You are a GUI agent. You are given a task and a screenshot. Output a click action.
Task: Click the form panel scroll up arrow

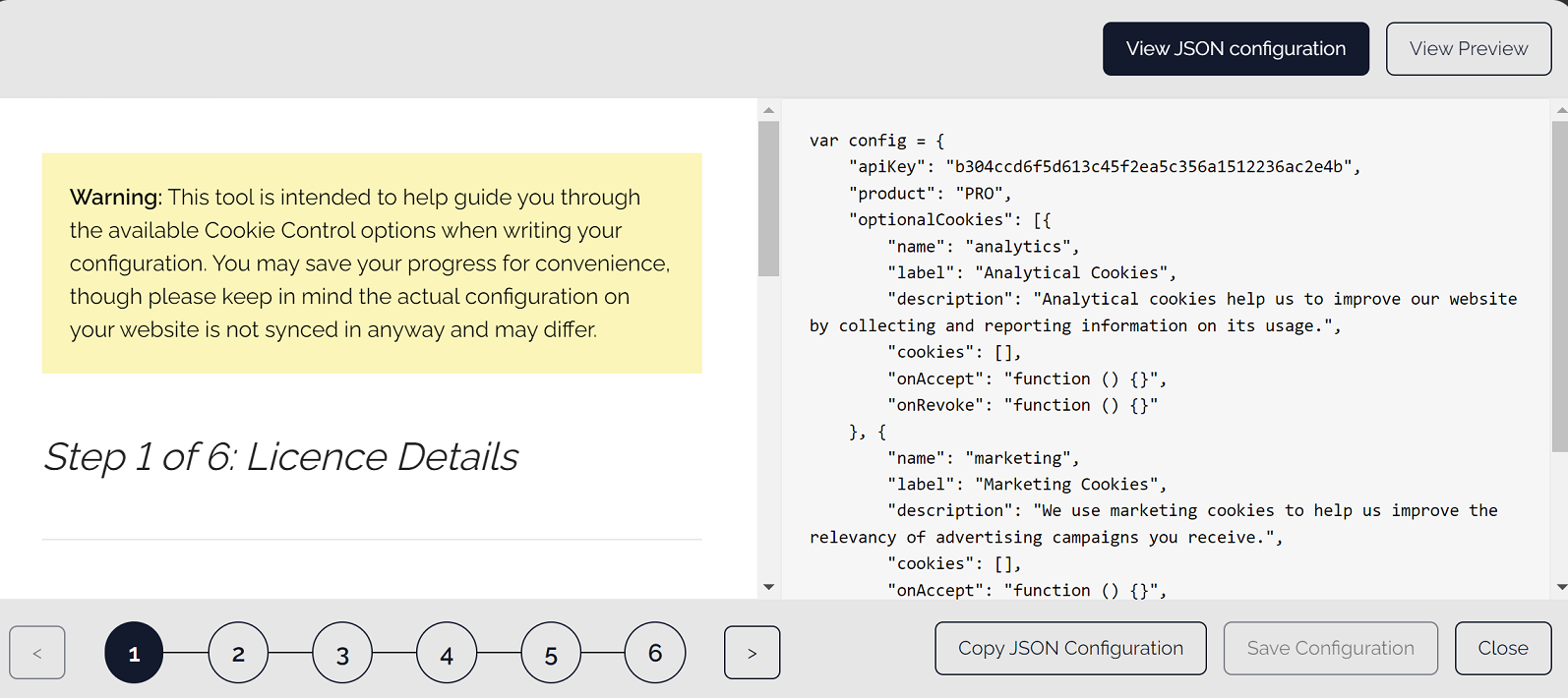pos(769,110)
